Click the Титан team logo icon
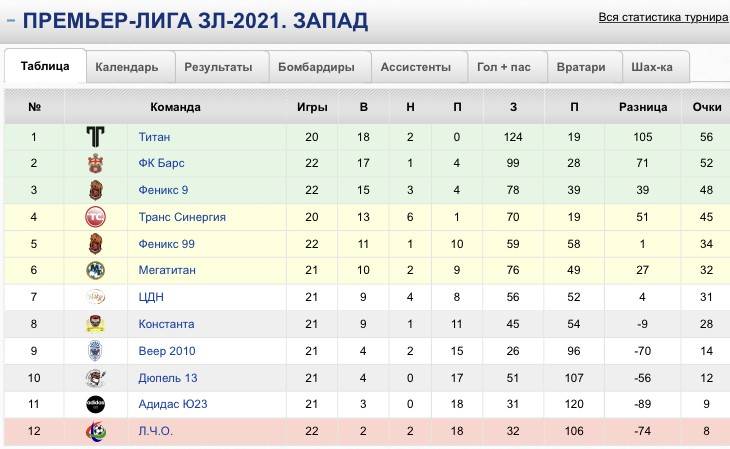The image size is (730, 449). [96, 136]
